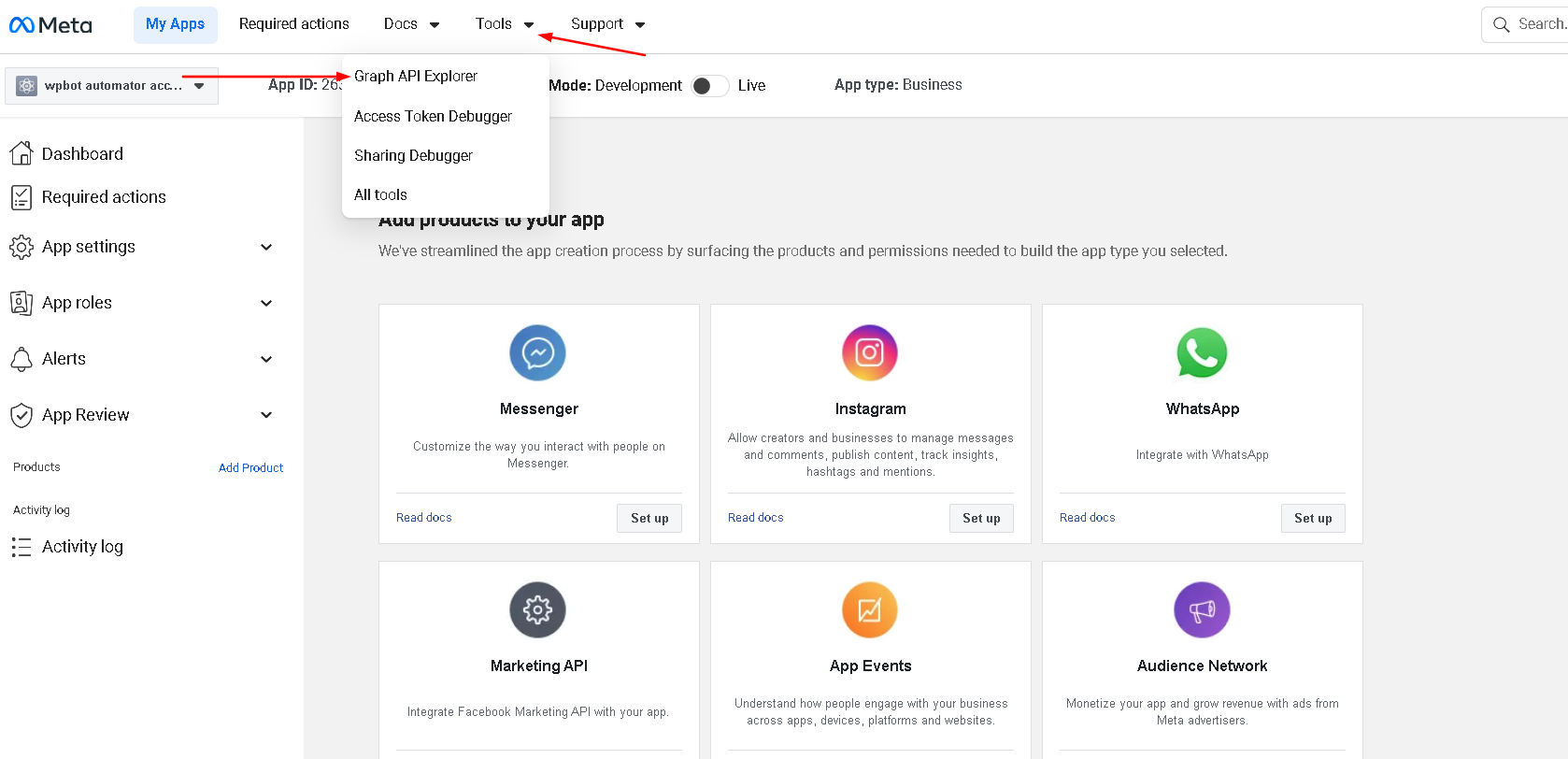This screenshot has width=1568, height=759.
Task: Click the App Events icon
Action: pyautogui.click(x=869, y=609)
